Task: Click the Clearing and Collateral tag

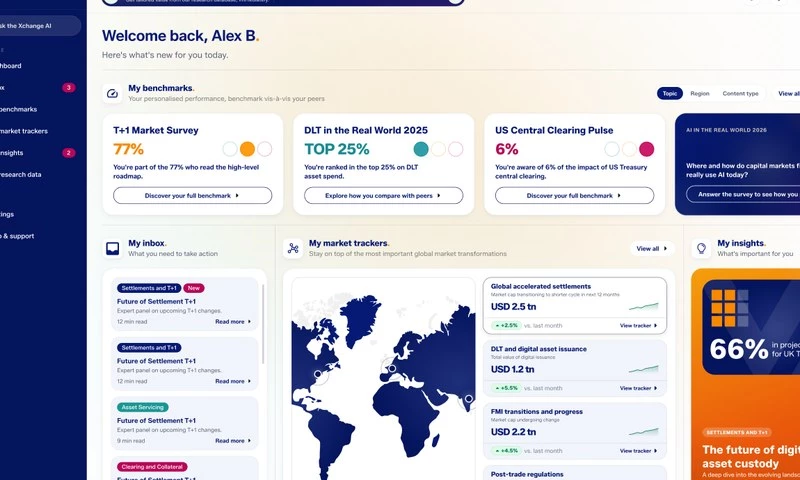Action: pos(152,467)
